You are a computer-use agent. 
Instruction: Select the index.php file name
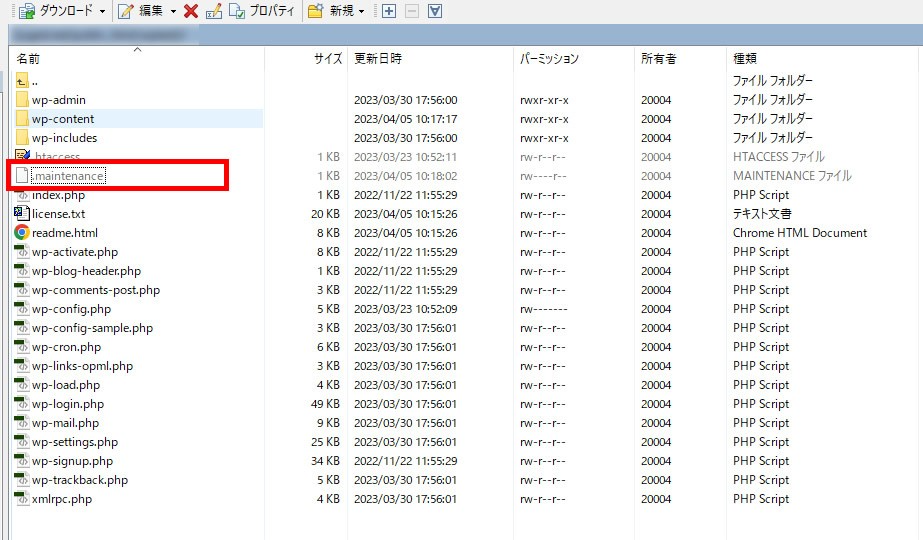[x=58, y=195]
